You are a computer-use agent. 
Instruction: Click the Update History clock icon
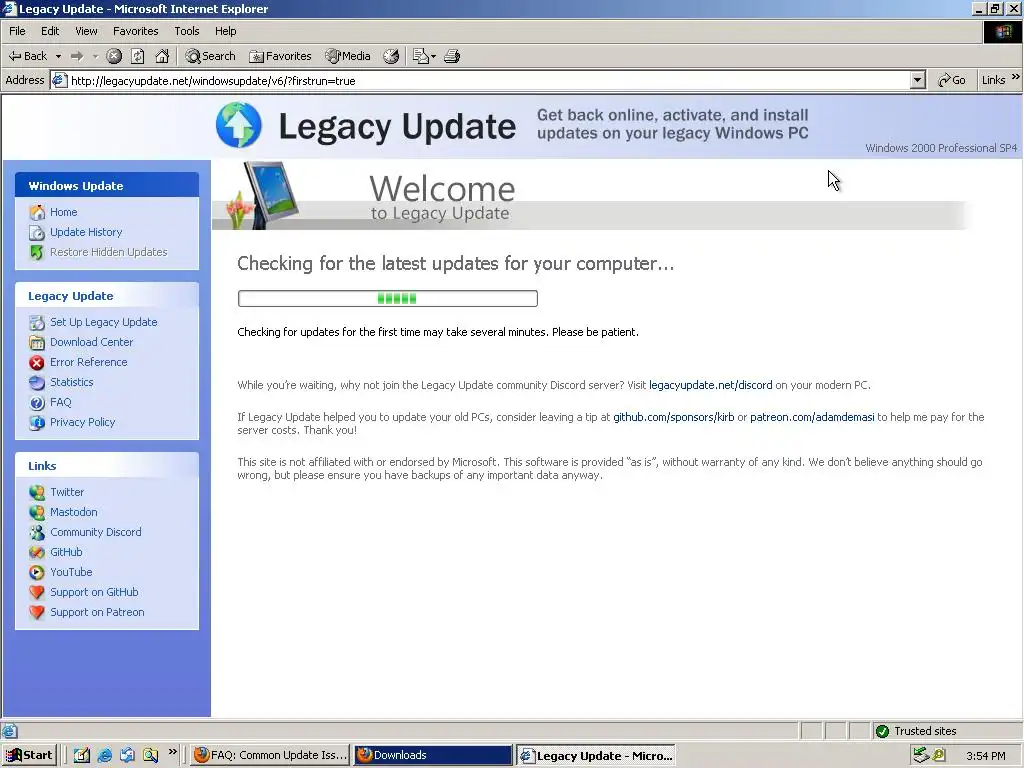pyautogui.click(x=37, y=232)
